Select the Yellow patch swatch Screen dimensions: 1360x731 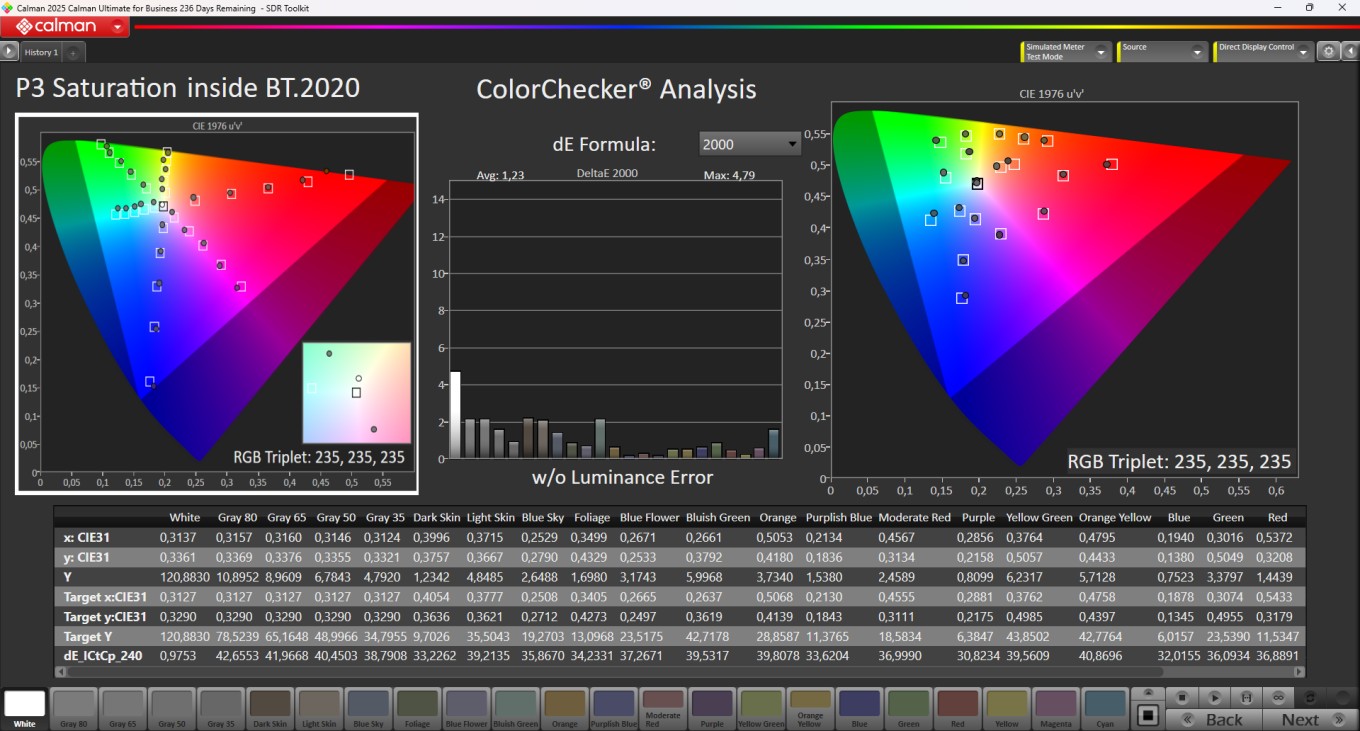[1006, 708]
